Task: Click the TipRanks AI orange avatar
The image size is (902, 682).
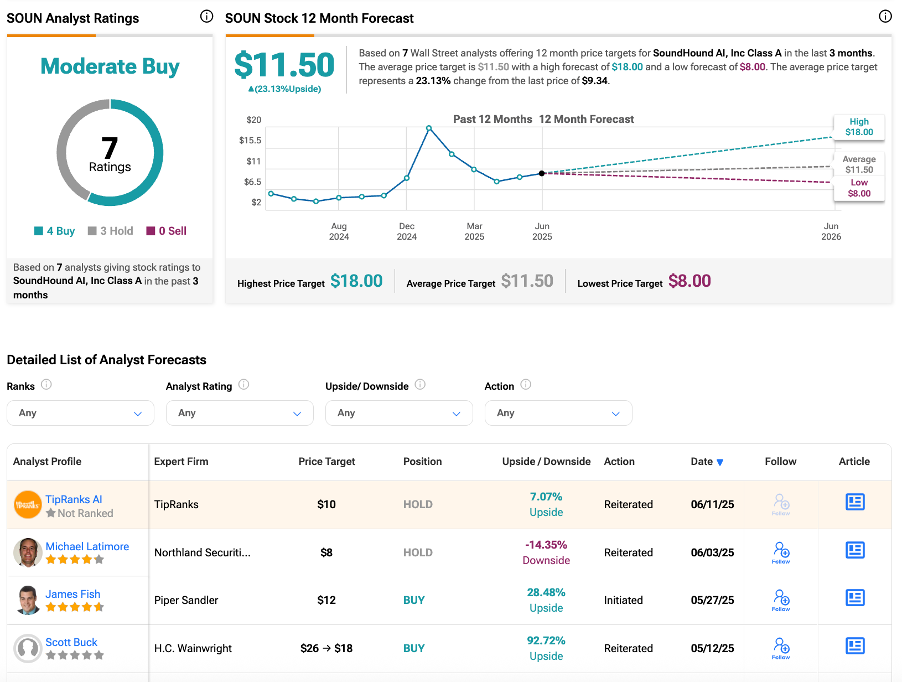Action: [x=28, y=505]
